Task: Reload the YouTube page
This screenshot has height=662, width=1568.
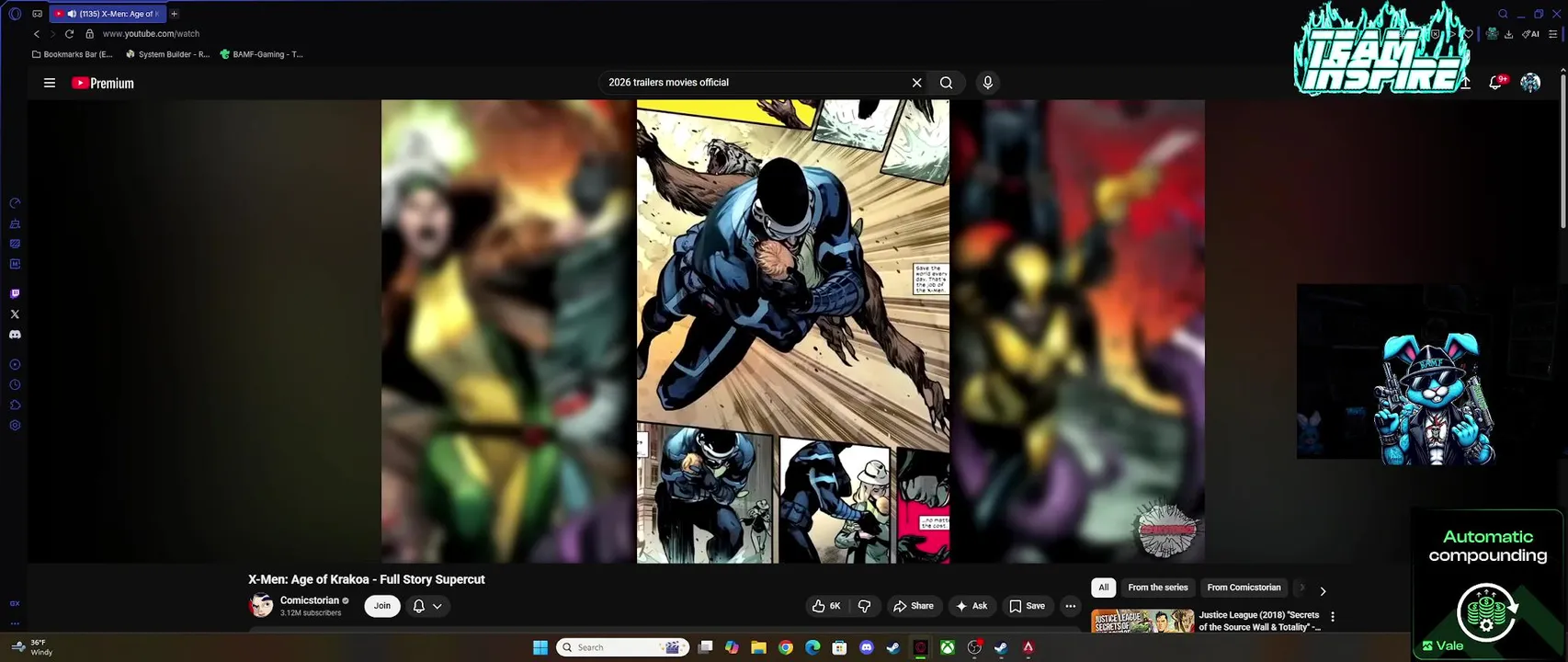Action: pyautogui.click(x=69, y=34)
